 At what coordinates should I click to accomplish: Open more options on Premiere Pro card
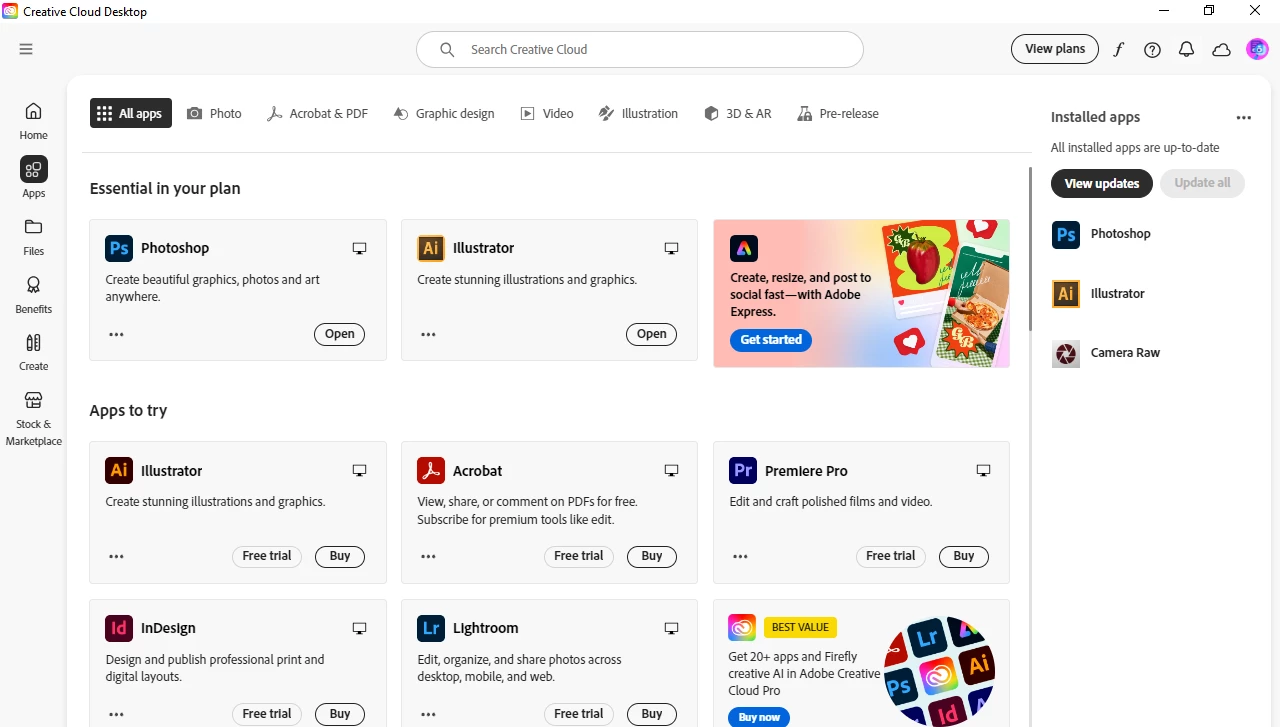click(x=740, y=557)
